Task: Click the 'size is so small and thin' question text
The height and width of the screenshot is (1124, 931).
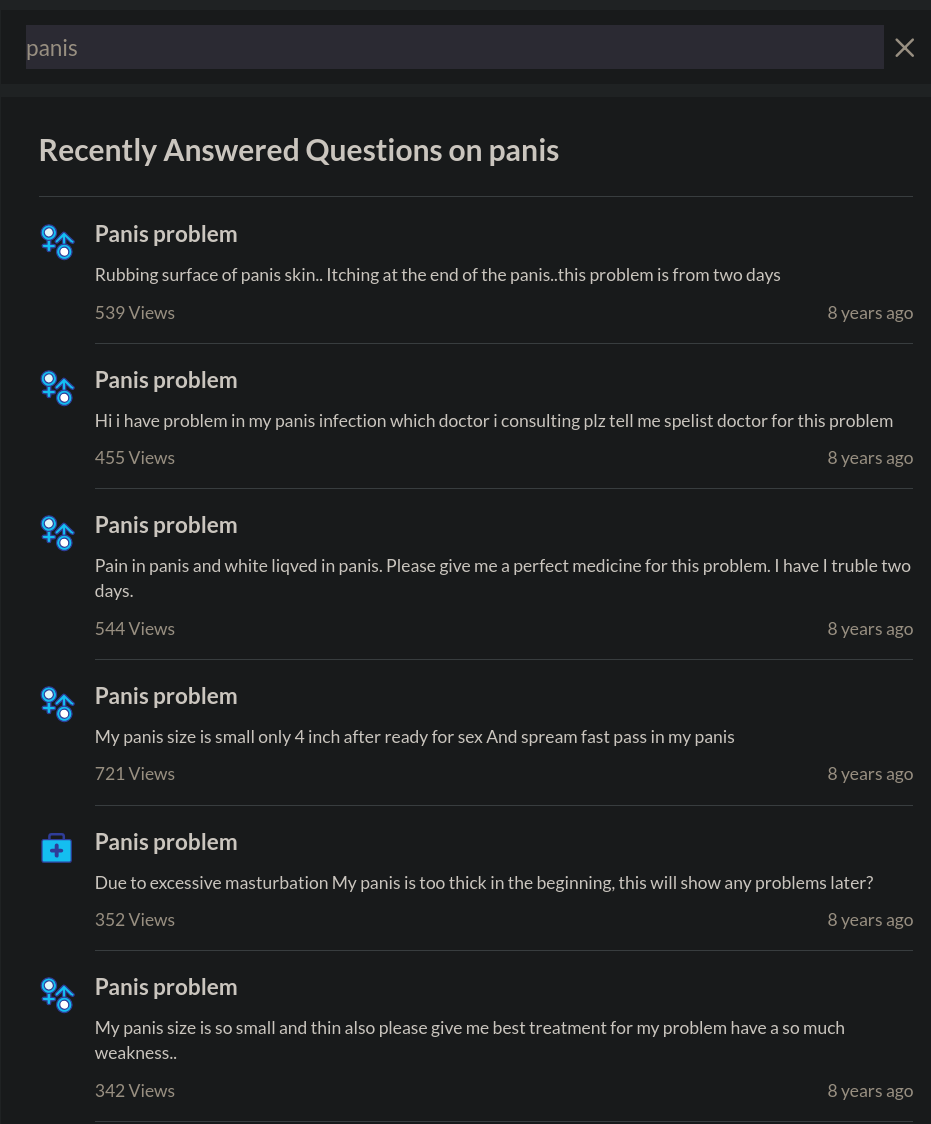Action: click(x=469, y=1040)
